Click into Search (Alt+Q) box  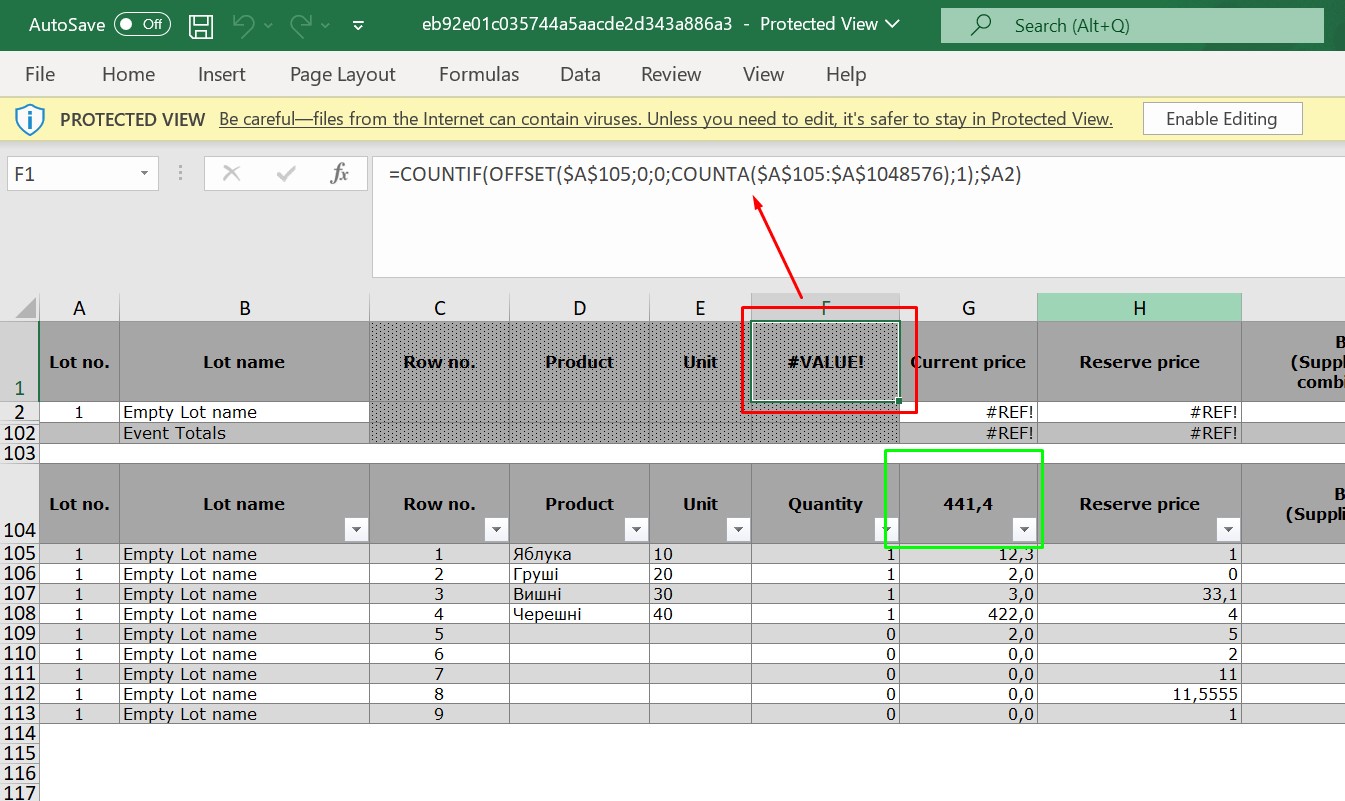[1132, 25]
